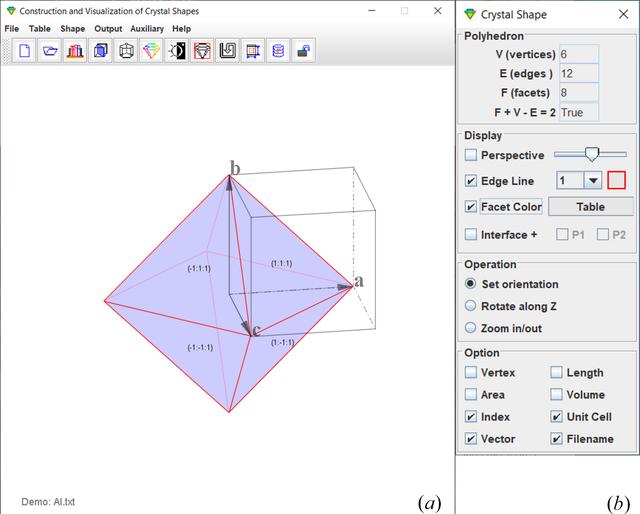Close the main crystal shapes window
This screenshot has width=640, height=514.
coord(438,11)
